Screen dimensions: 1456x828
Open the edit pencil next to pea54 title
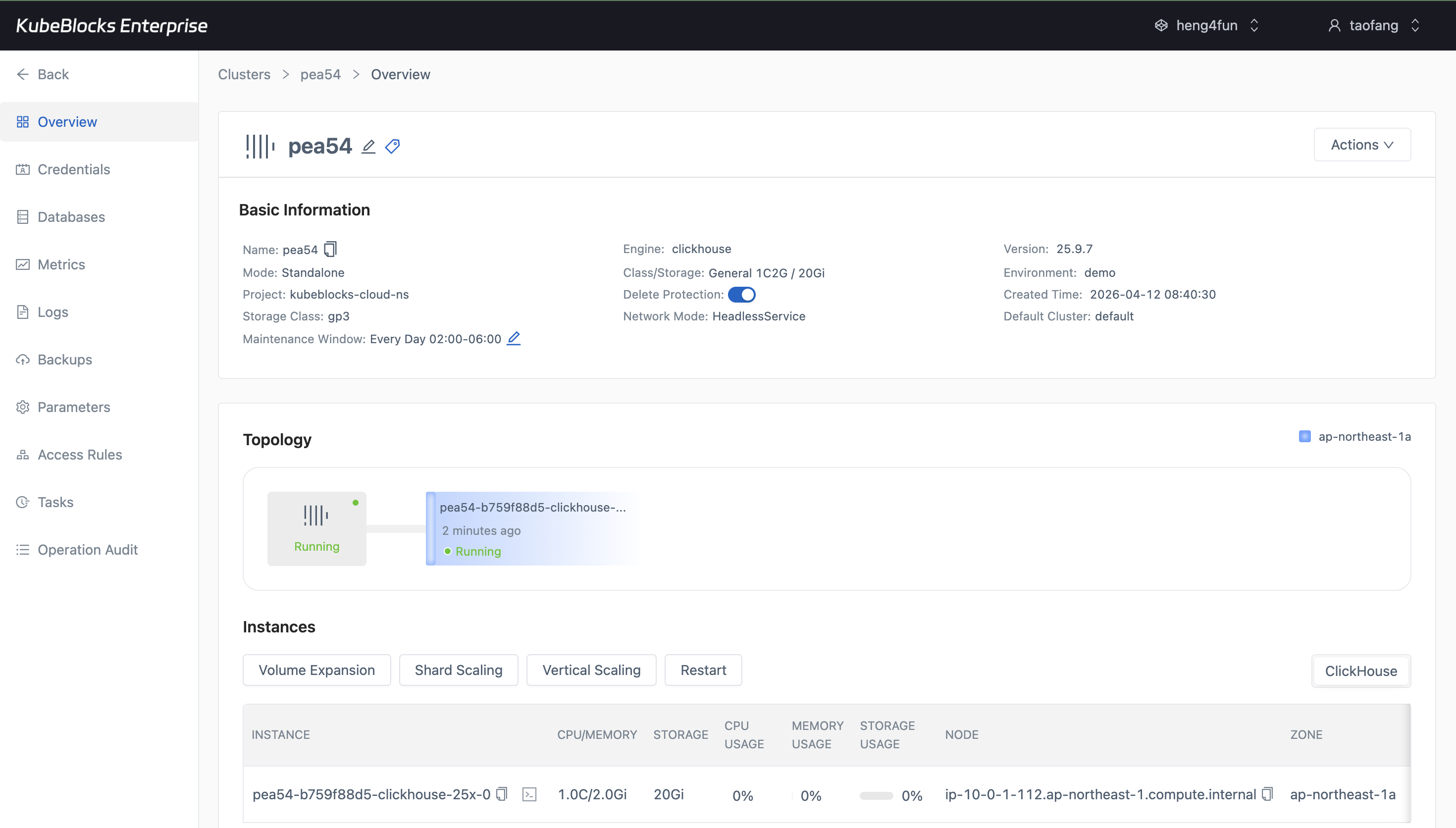(368, 146)
